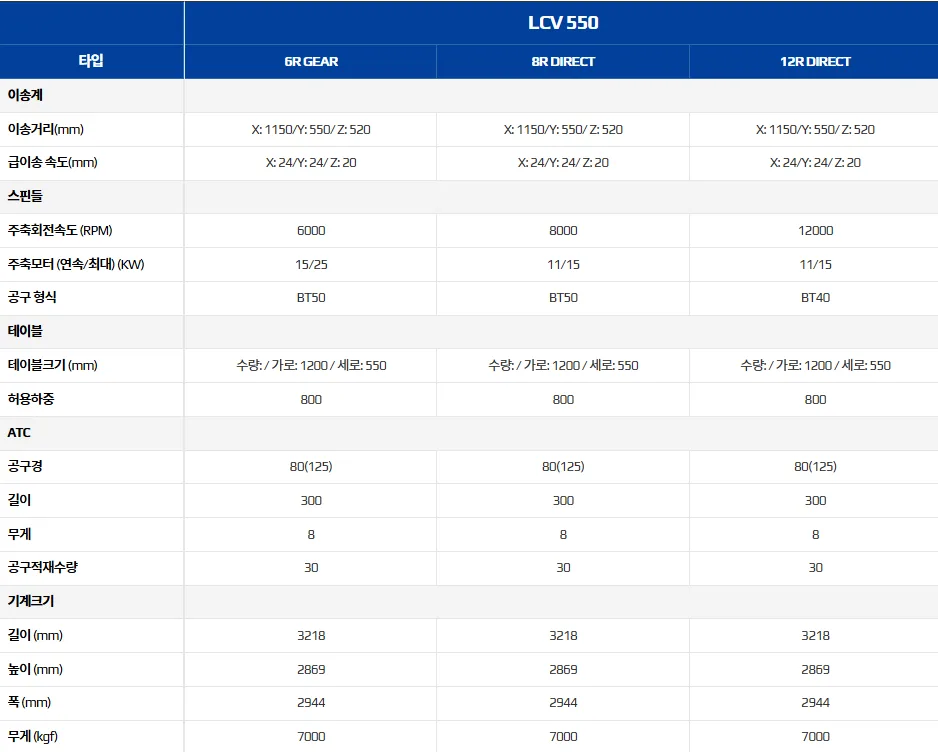Click the 7000 weight value under 12R DIRECT
This screenshot has width=938, height=752.
815,736
